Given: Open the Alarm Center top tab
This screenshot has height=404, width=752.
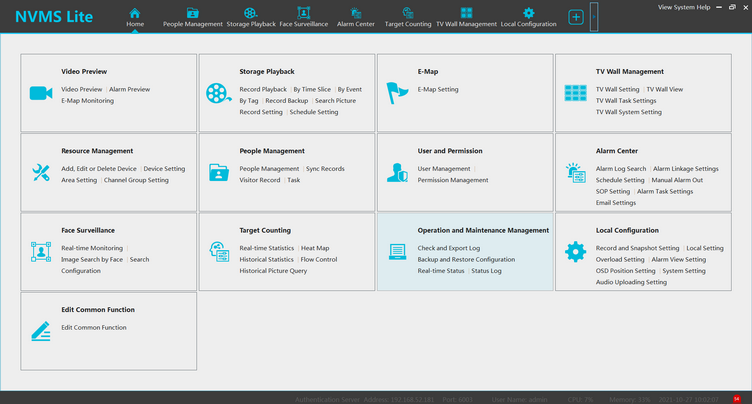Looking at the screenshot, I should [354, 17].
